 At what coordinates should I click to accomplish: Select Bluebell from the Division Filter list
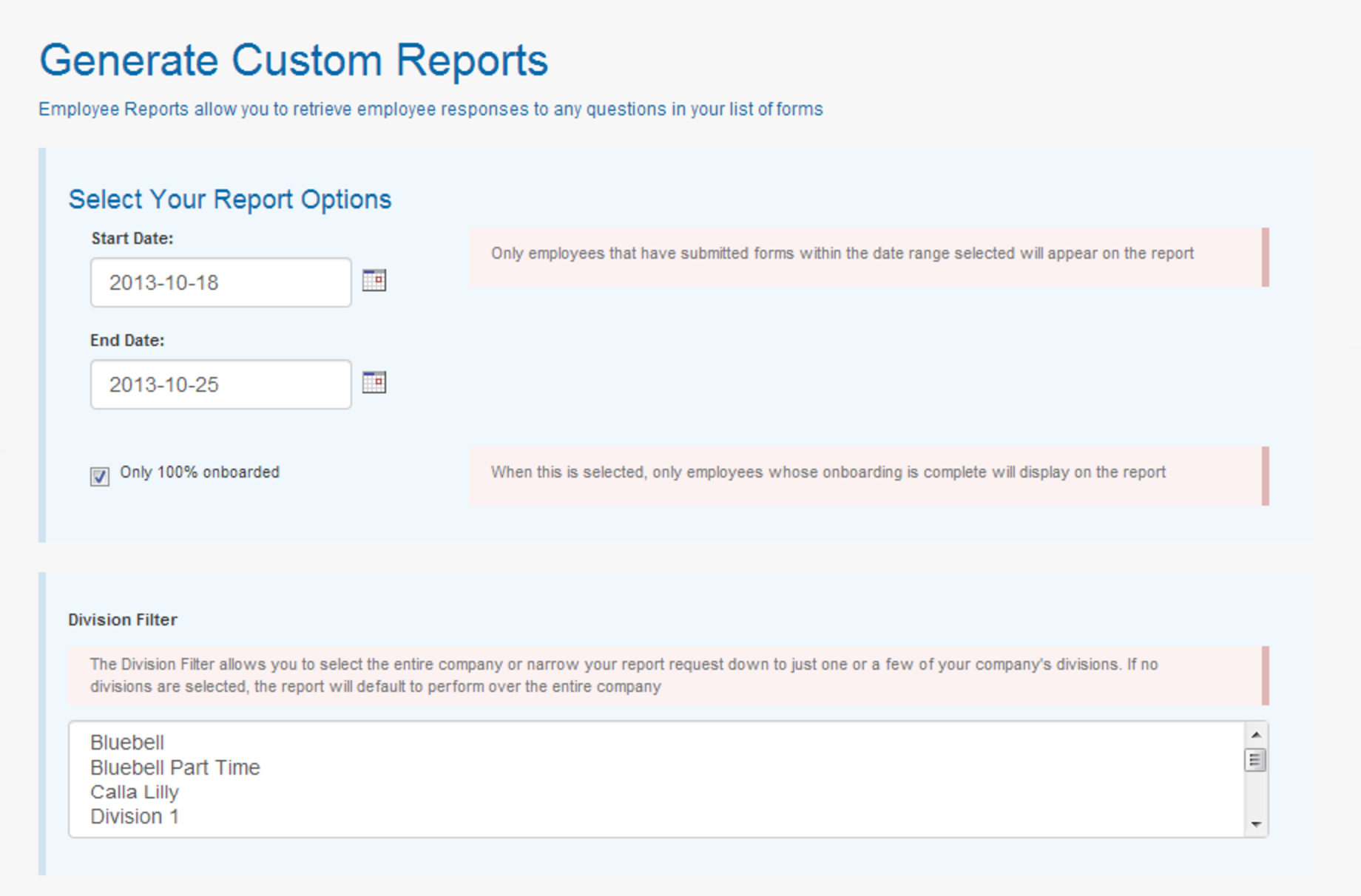point(127,742)
